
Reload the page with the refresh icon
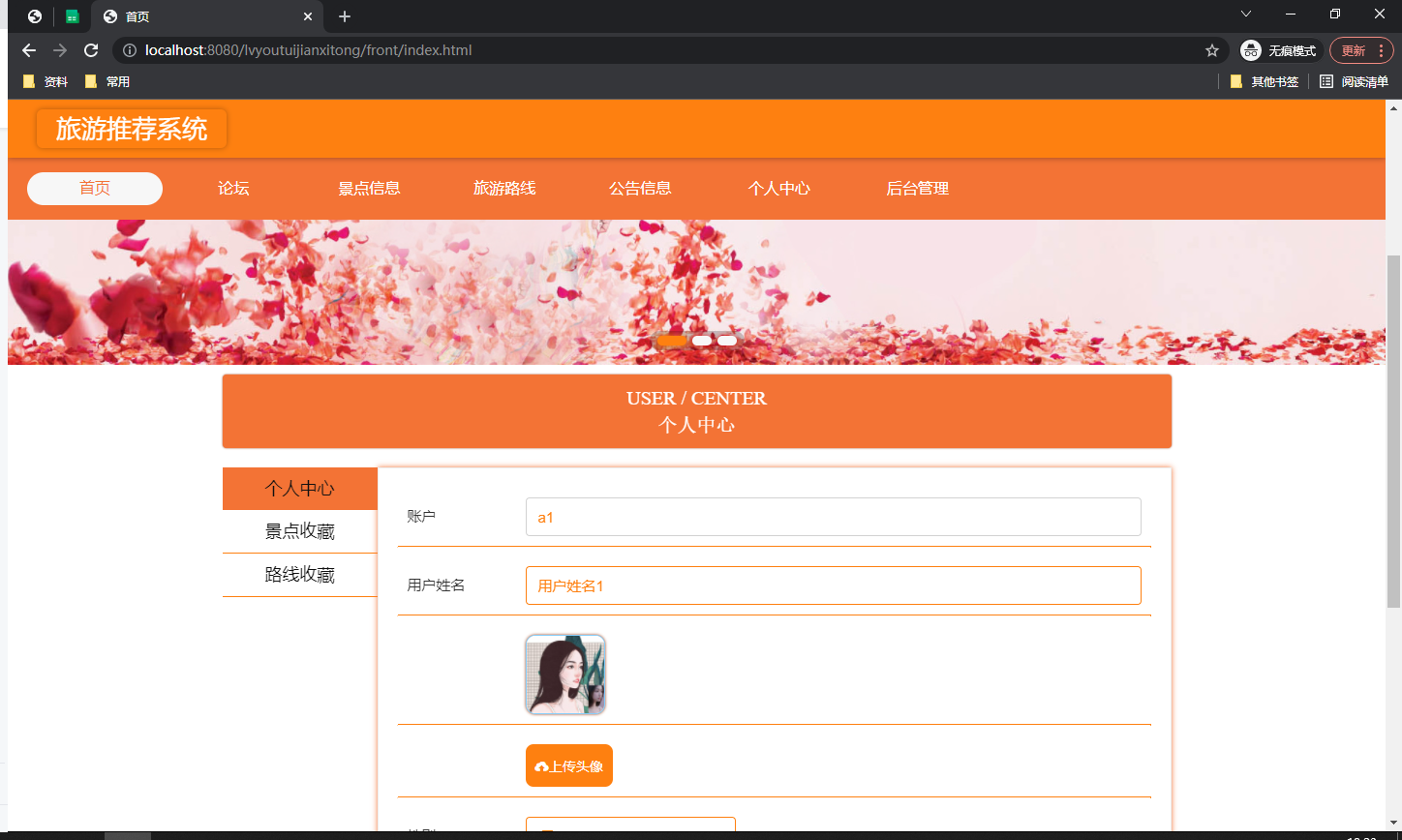click(x=91, y=50)
